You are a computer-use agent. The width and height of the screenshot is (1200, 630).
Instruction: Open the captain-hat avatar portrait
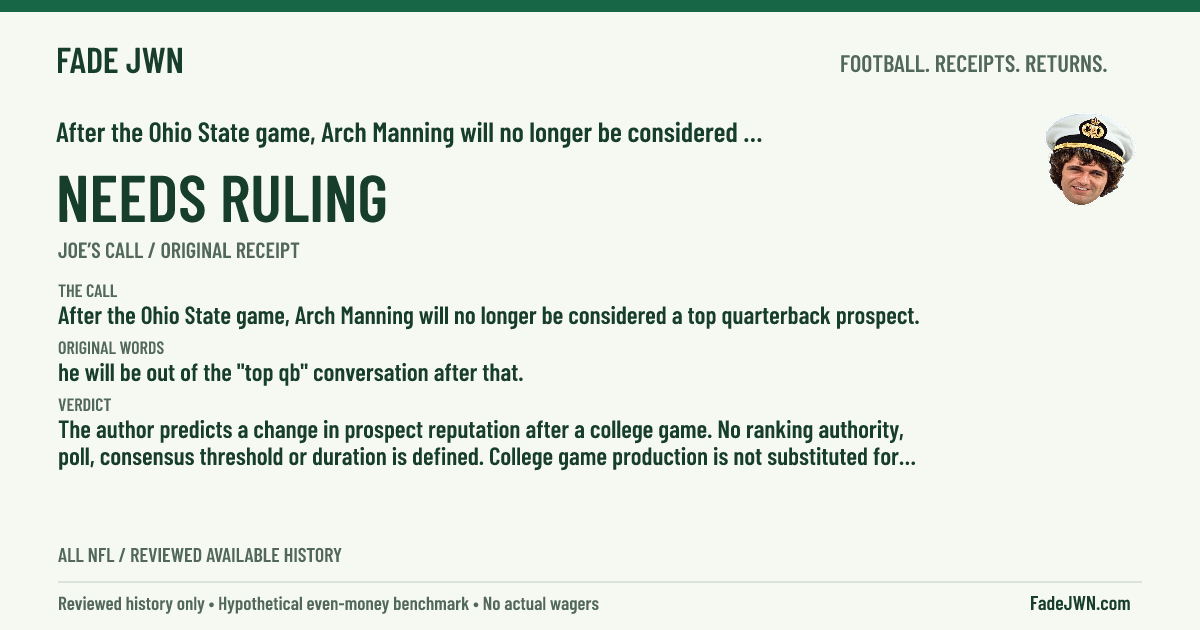(x=1088, y=159)
